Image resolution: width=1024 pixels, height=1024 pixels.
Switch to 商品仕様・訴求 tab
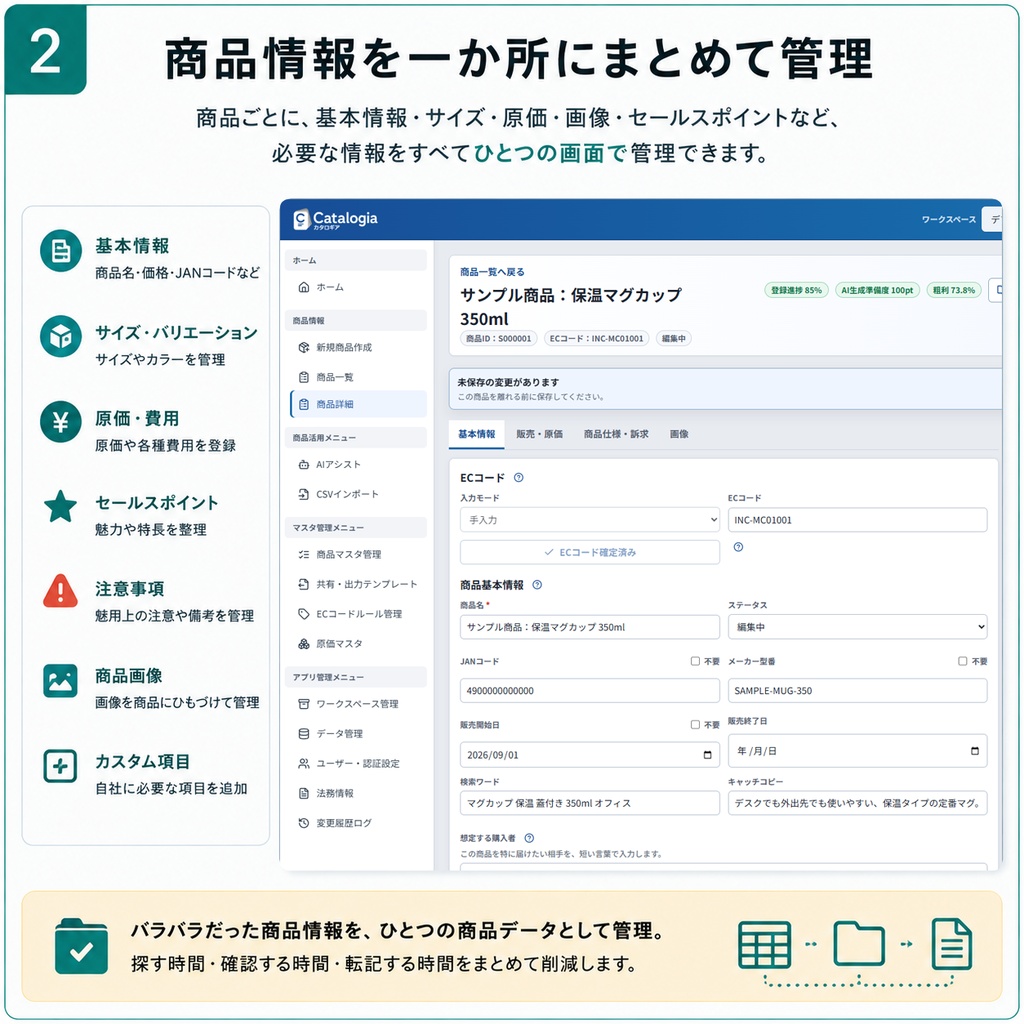pyautogui.click(x=616, y=434)
